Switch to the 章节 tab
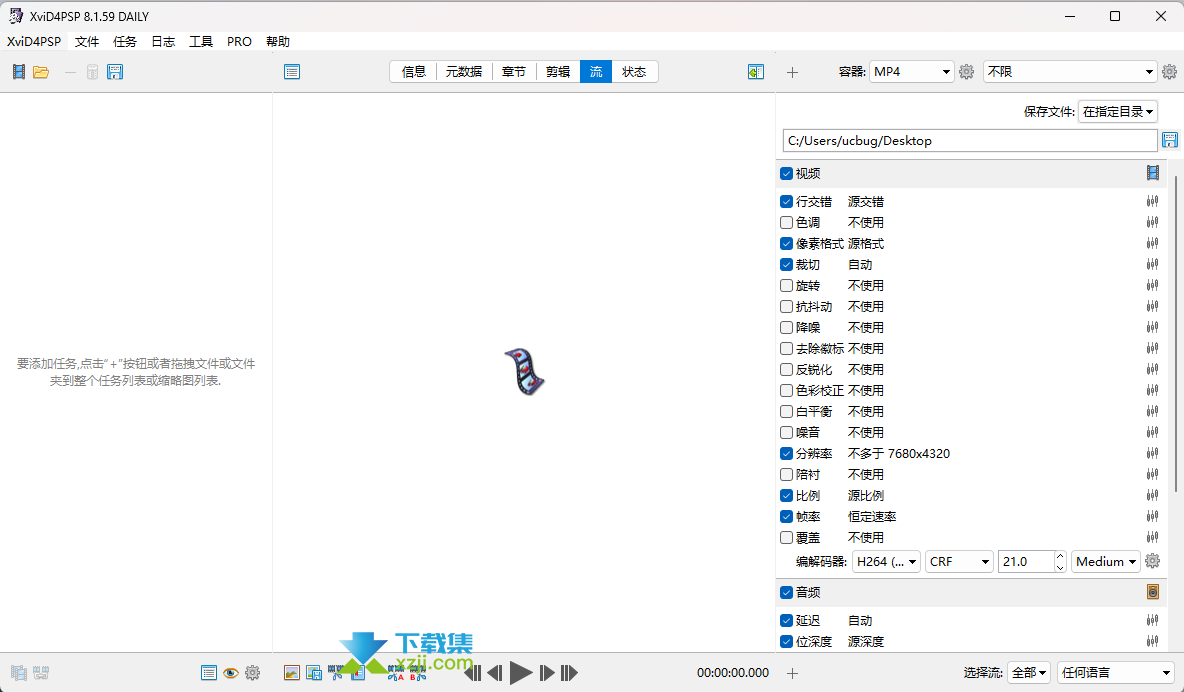 tap(513, 72)
